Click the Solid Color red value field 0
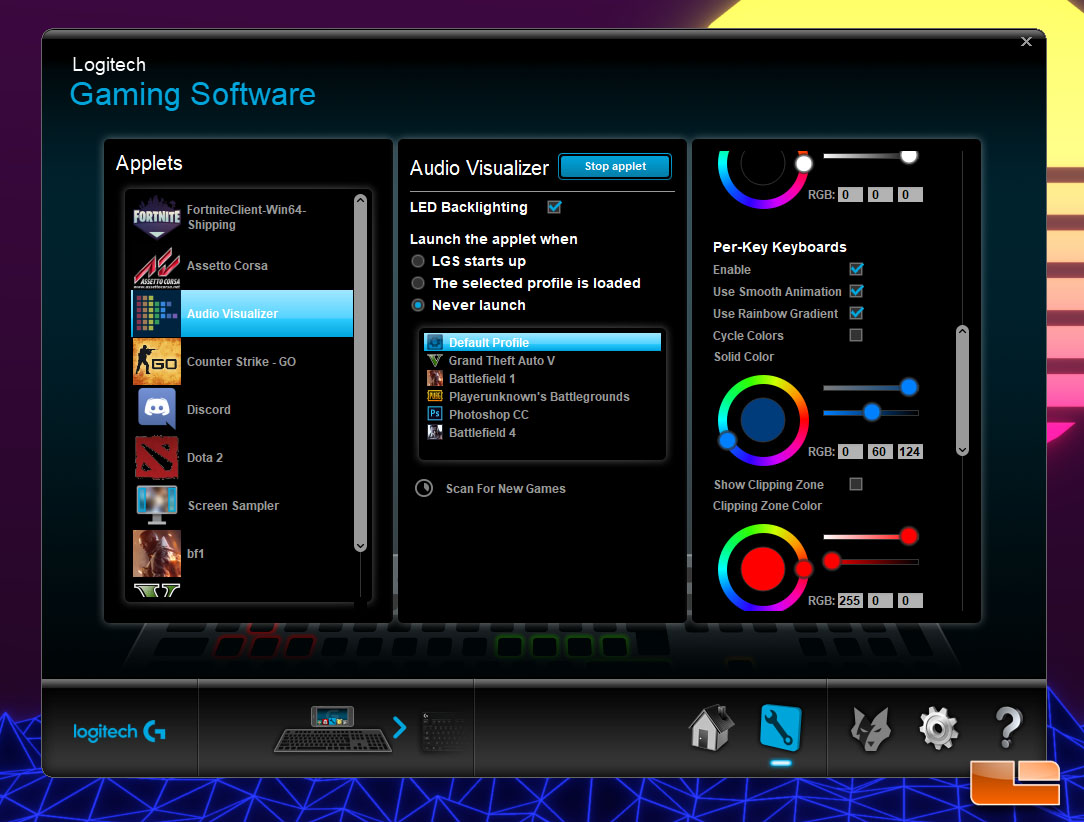This screenshot has width=1084, height=822. pyautogui.click(x=850, y=451)
